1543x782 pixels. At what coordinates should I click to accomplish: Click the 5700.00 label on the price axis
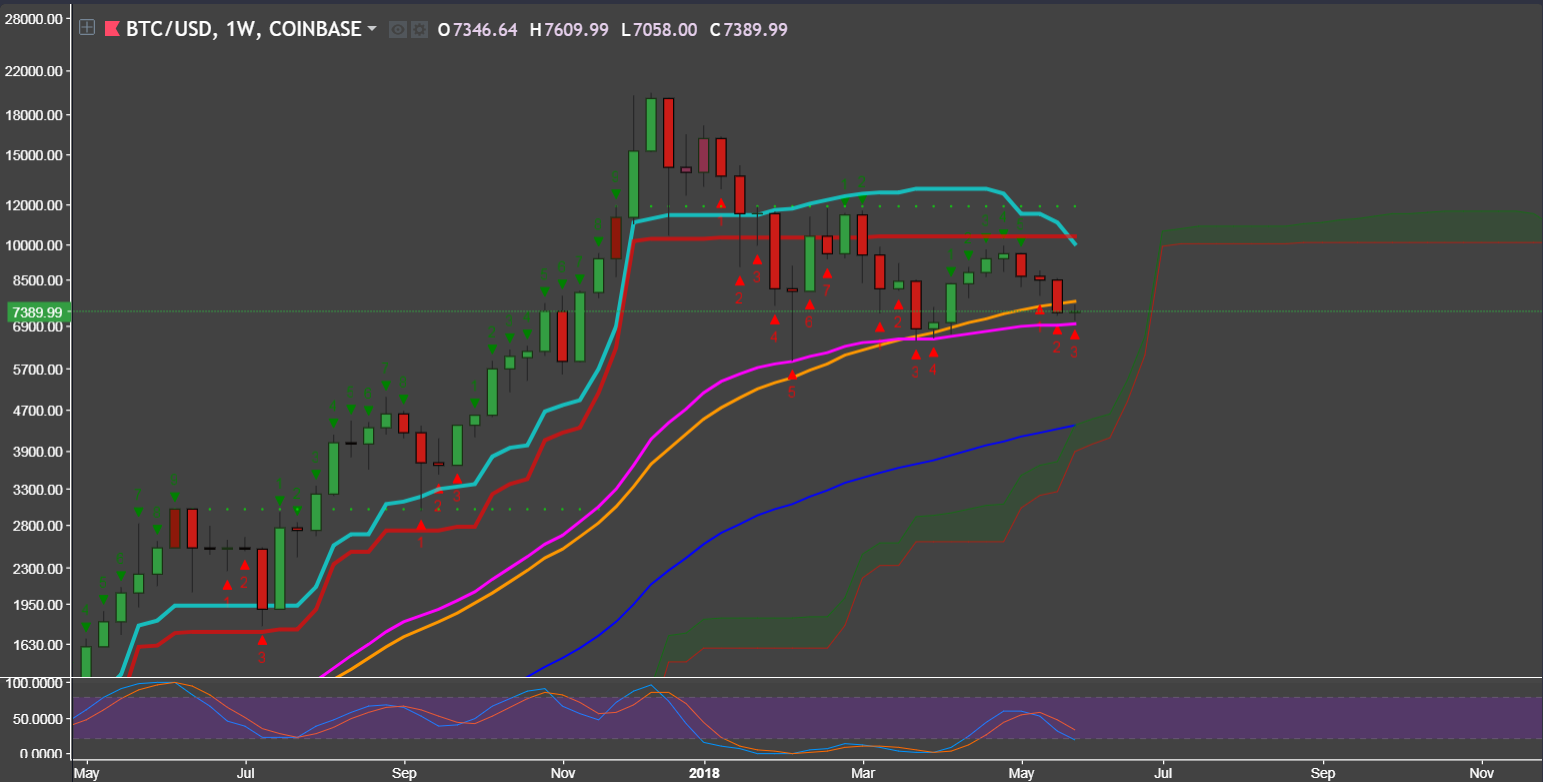point(39,369)
